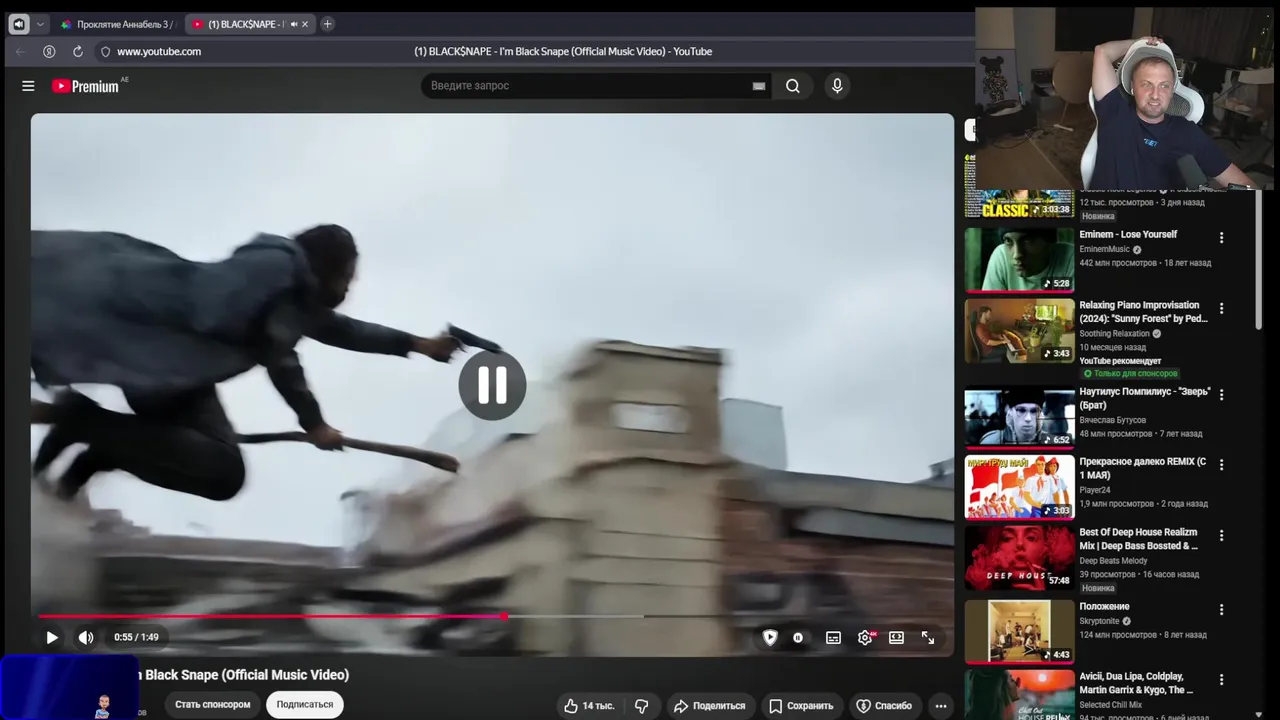This screenshot has width=1280, height=720.
Task: Open the Relaxing Piano Improvisation thumbnail
Action: [x=1019, y=330]
